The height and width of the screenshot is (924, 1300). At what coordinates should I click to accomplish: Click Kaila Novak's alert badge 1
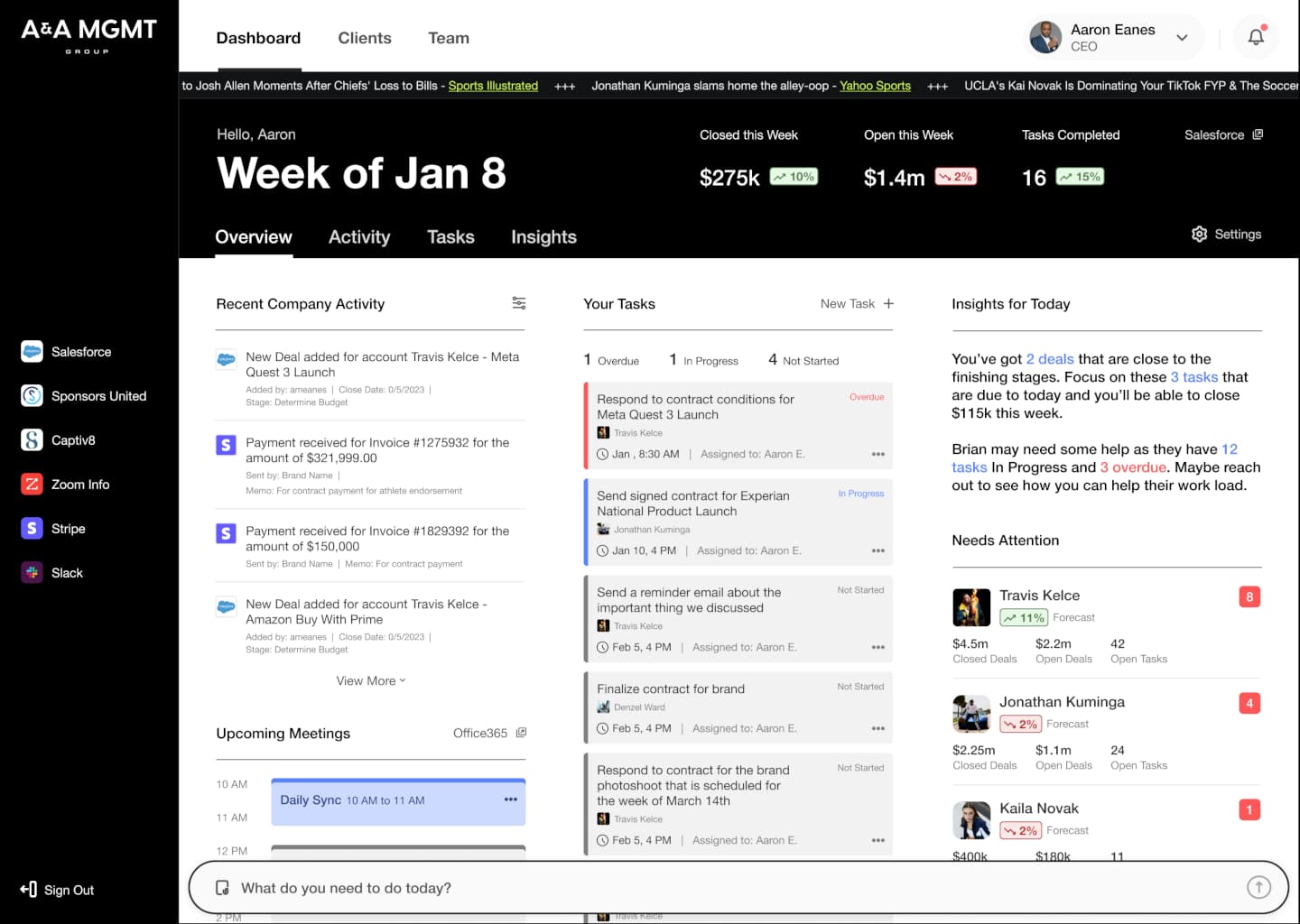tap(1249, 809)
